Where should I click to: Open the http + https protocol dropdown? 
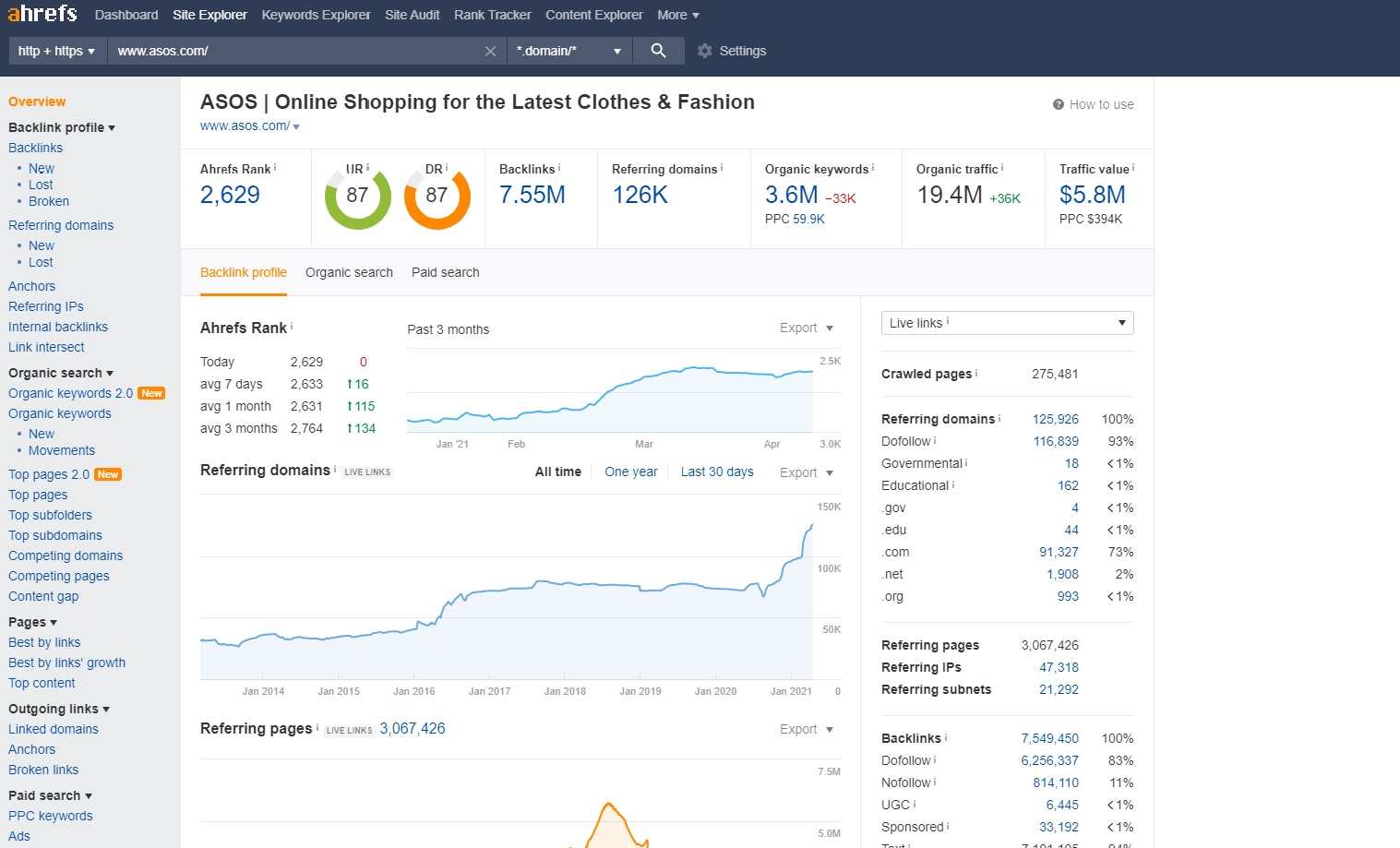tap(56, 51)
